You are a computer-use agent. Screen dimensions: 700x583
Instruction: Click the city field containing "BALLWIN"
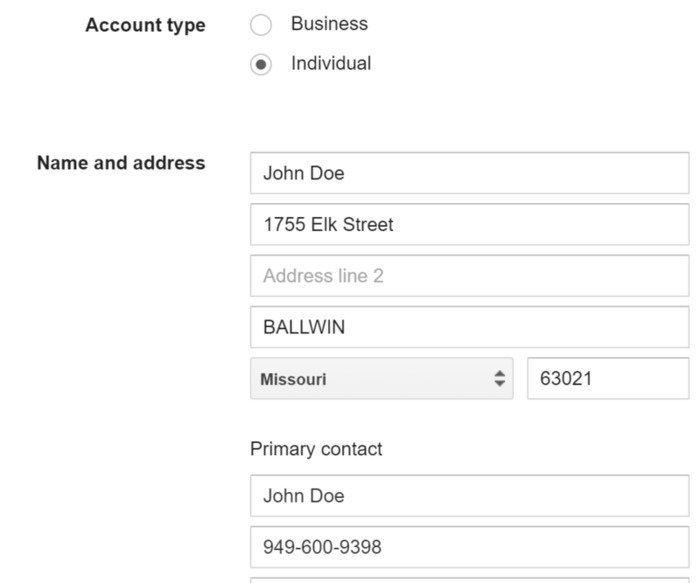click(x=469, y=328)
